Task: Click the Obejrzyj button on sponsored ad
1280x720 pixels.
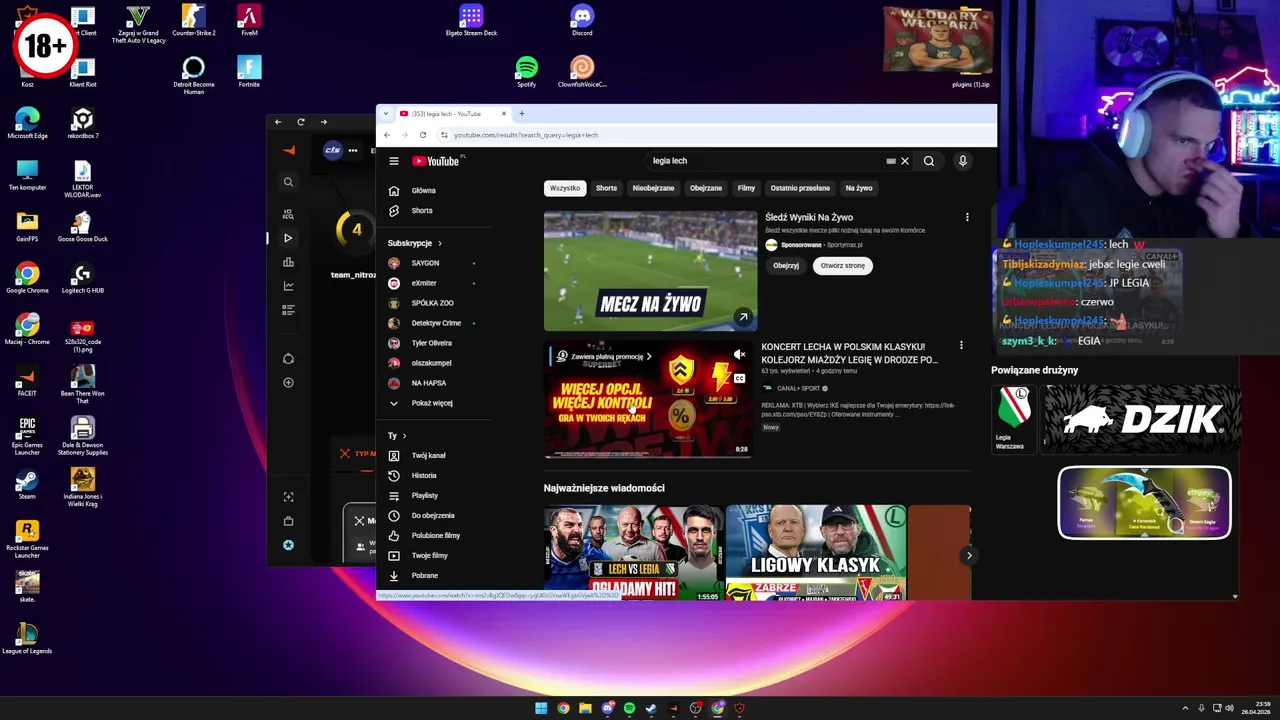Action: pyautogui.click(x=786, y=265)
